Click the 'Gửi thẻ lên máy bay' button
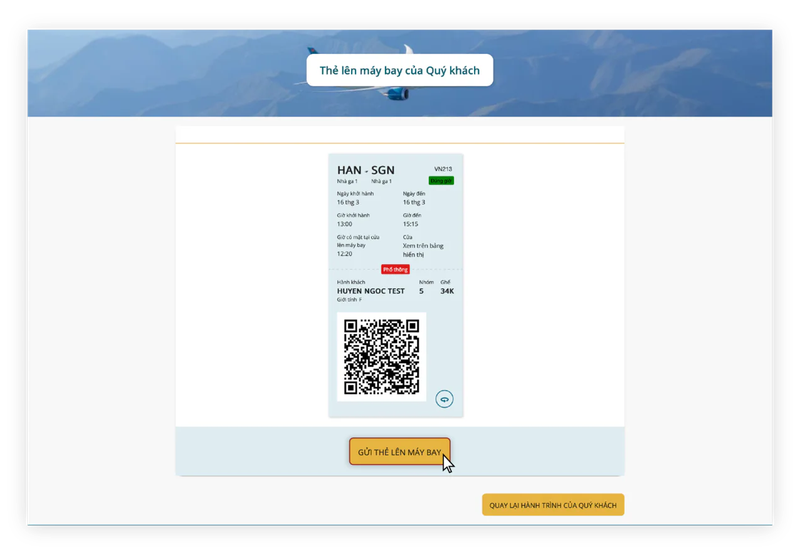The image size is (800, 557). coord(399,451)
